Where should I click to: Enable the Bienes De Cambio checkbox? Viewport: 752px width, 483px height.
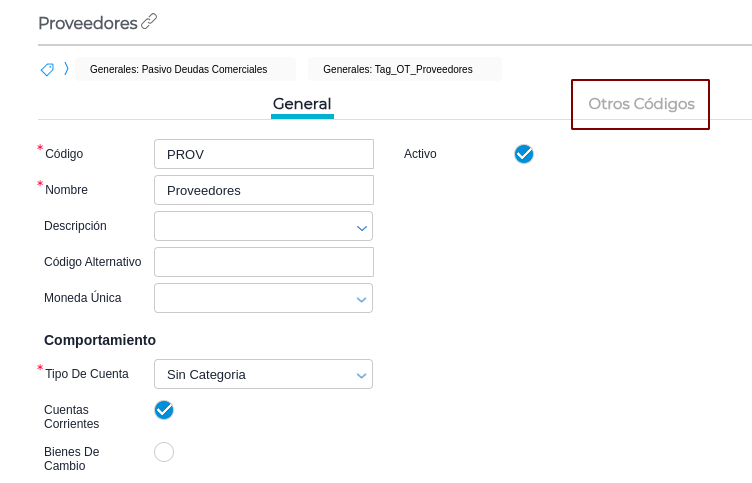(164, 452)
